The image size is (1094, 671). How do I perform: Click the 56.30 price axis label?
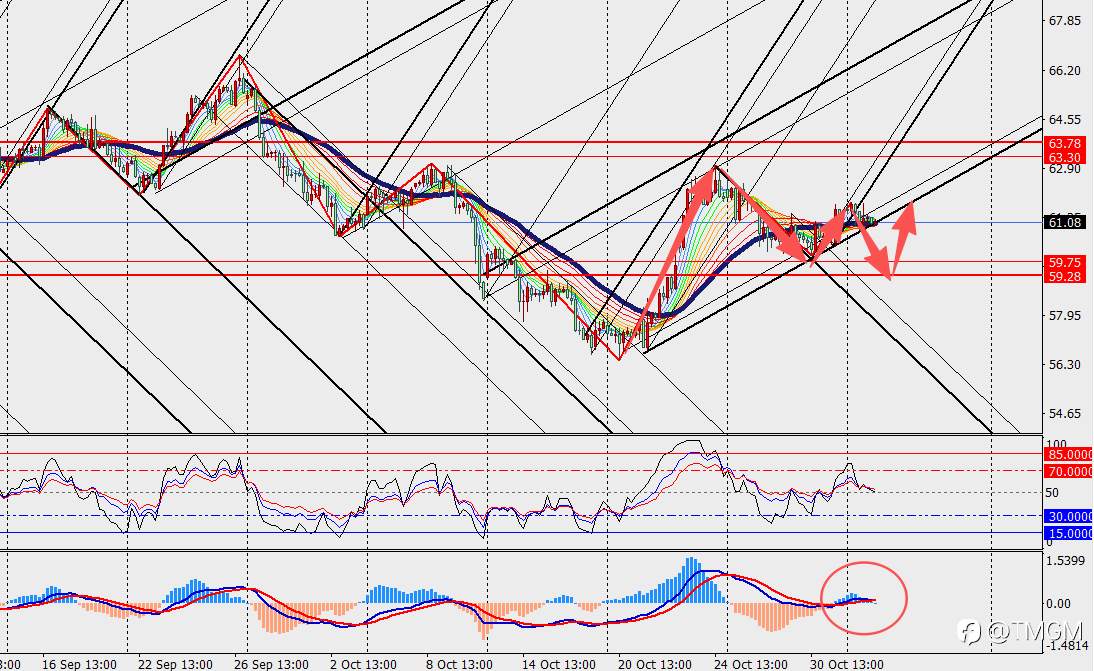(1065, 364)
